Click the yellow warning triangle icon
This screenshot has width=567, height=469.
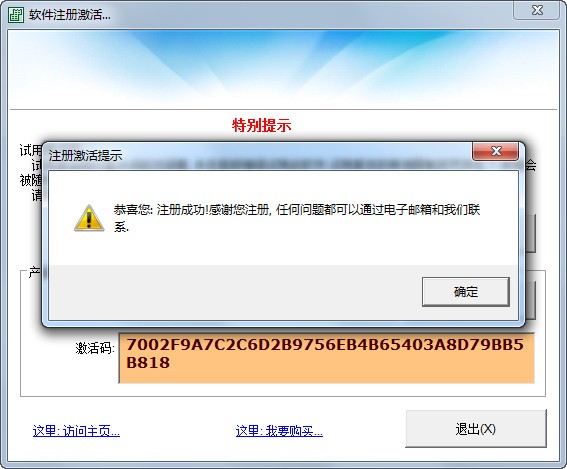89,218
